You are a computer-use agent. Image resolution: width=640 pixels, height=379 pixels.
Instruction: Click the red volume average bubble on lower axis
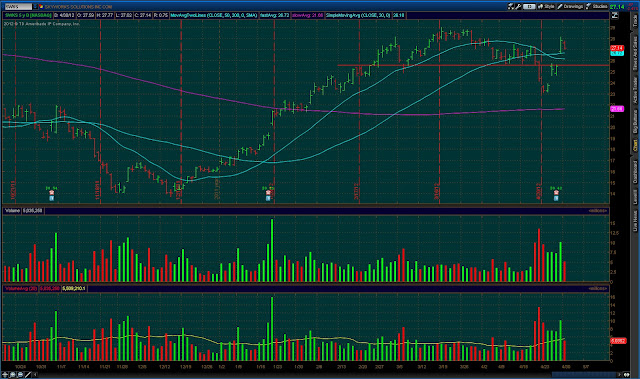618,341
